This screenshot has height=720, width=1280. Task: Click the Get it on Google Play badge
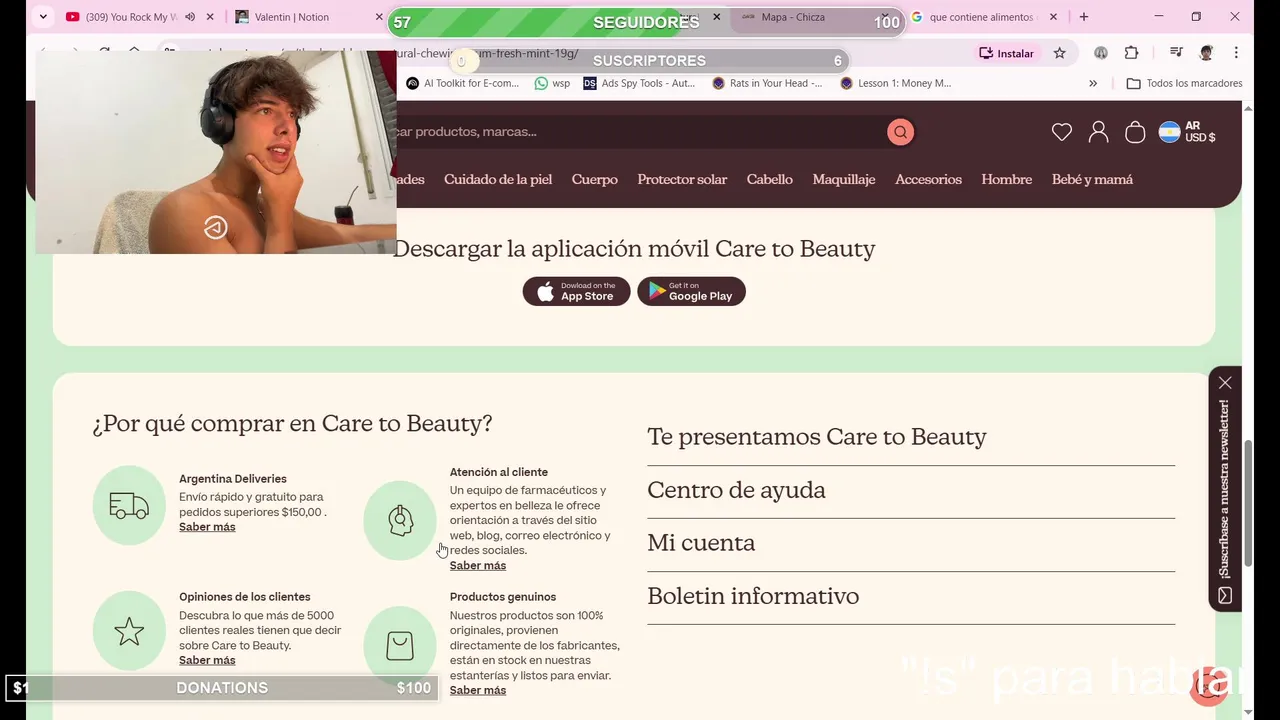(x=691, y=291)
